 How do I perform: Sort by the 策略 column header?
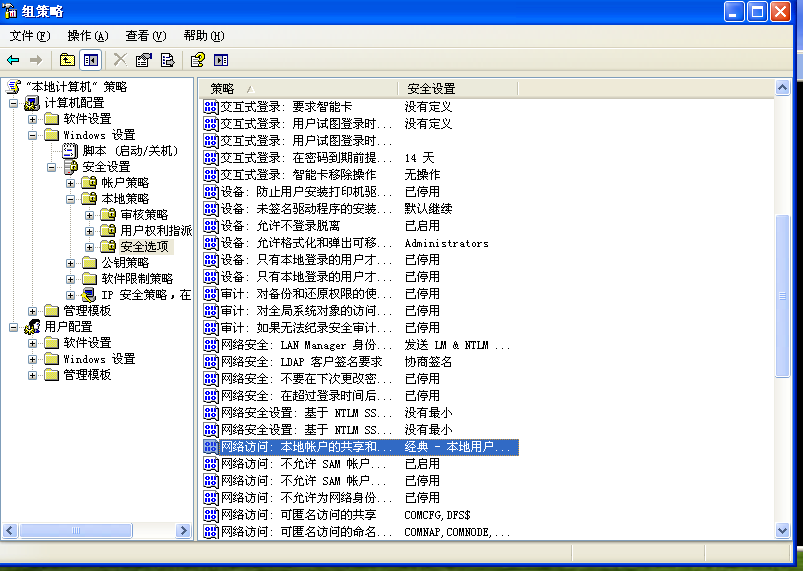pyautogui.click(x=298, y=89)
